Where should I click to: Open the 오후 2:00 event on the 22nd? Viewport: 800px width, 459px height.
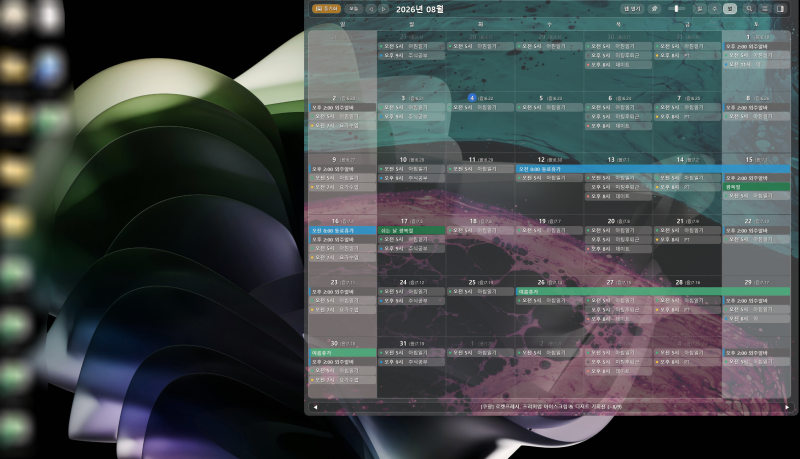tap(757, 231)
